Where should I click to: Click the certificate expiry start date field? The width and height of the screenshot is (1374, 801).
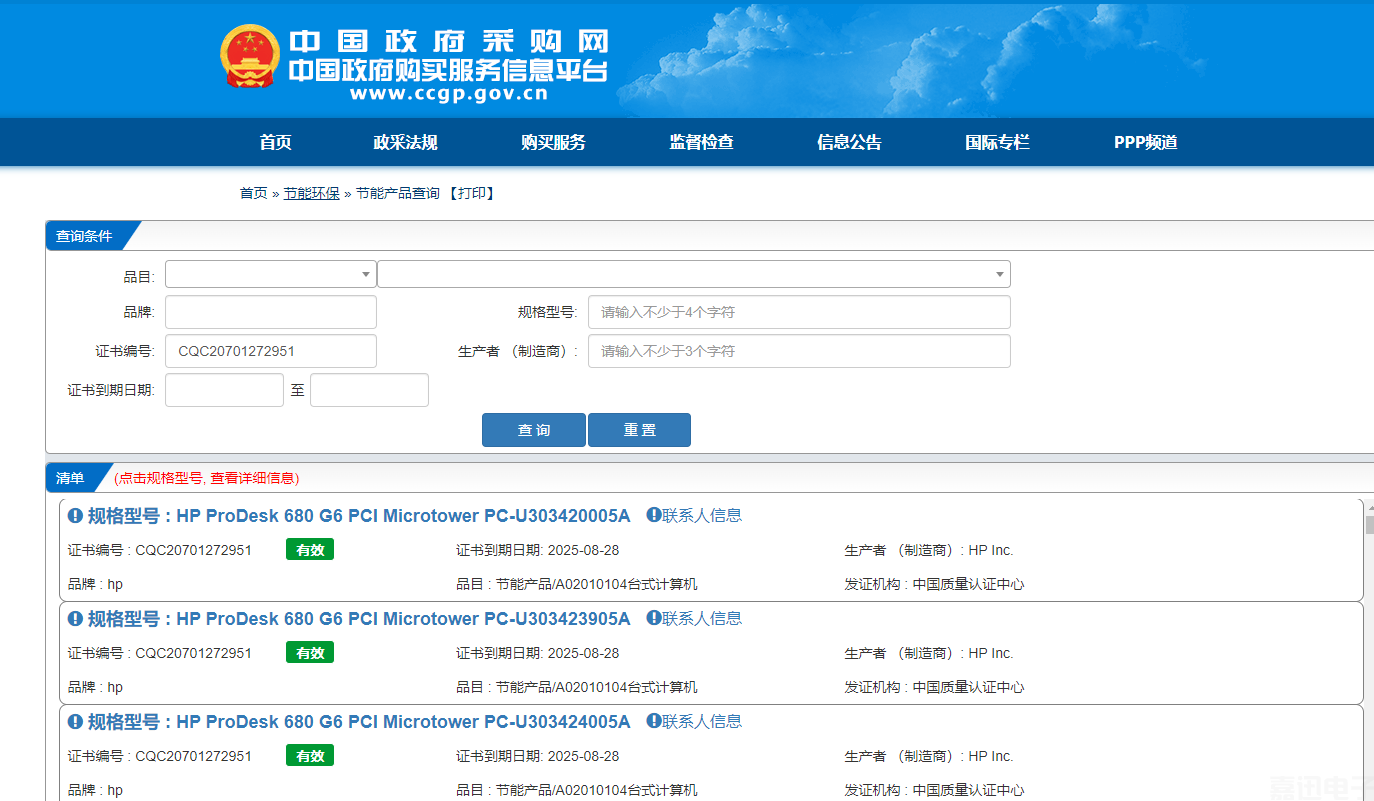pos(224,390)
